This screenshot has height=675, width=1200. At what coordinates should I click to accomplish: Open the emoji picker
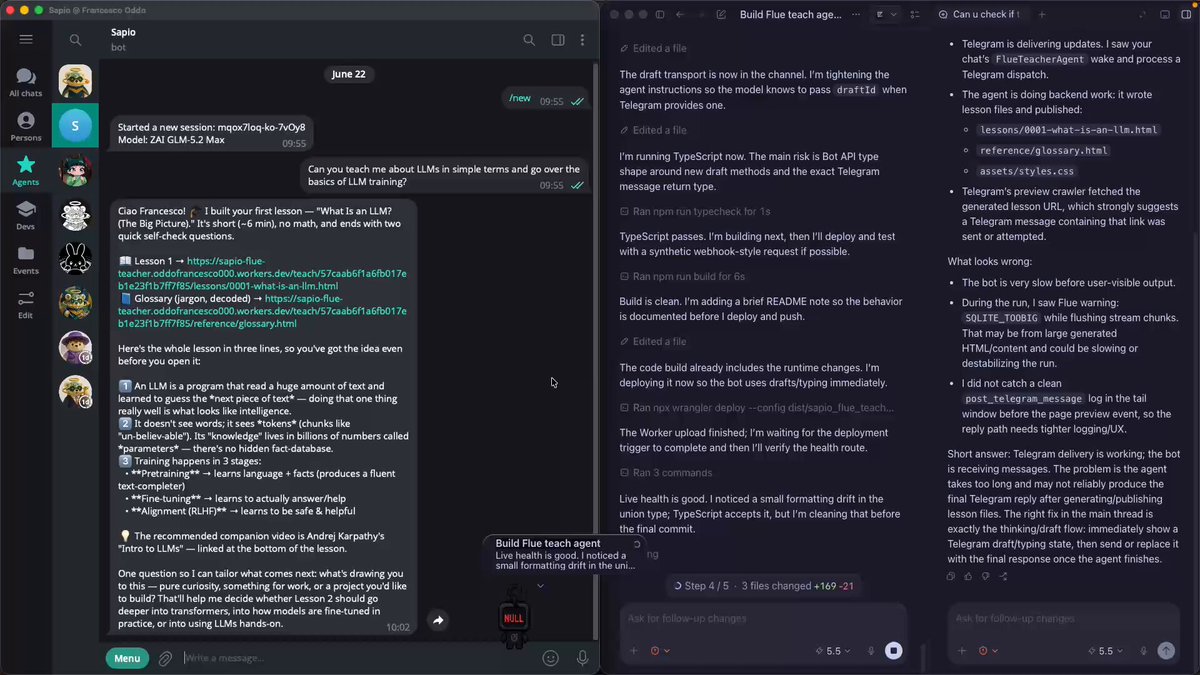click(x=550, y=658)
